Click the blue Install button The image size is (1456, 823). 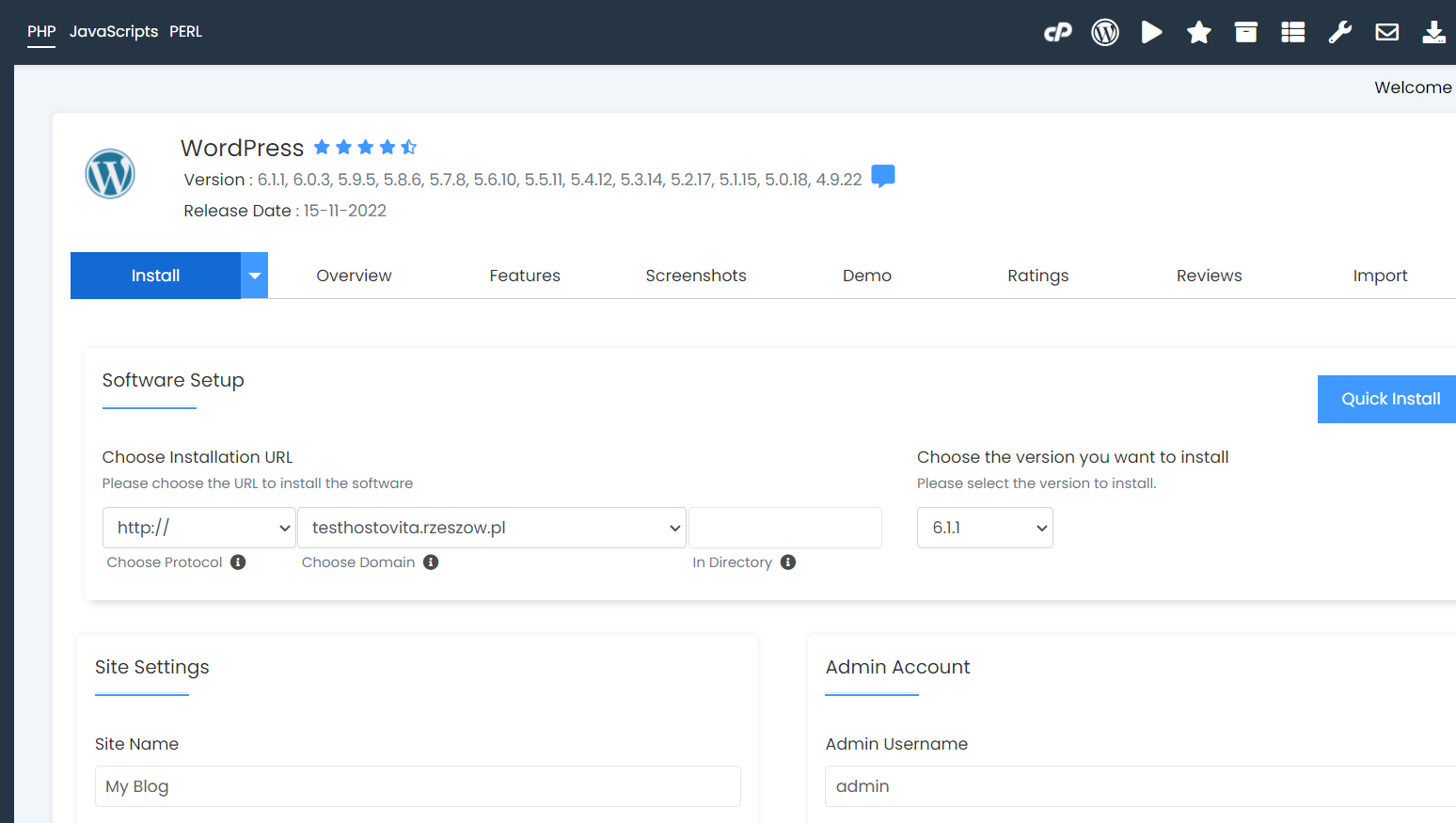[x=155, y=276]
